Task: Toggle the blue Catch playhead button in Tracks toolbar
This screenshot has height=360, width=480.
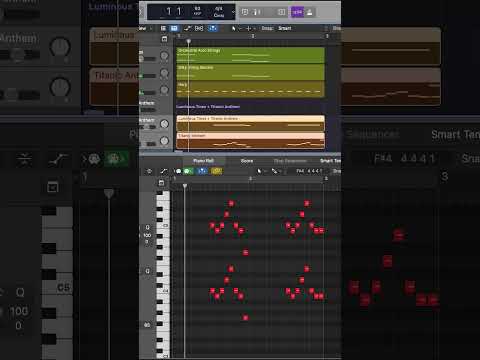Action: click(212, 28)
